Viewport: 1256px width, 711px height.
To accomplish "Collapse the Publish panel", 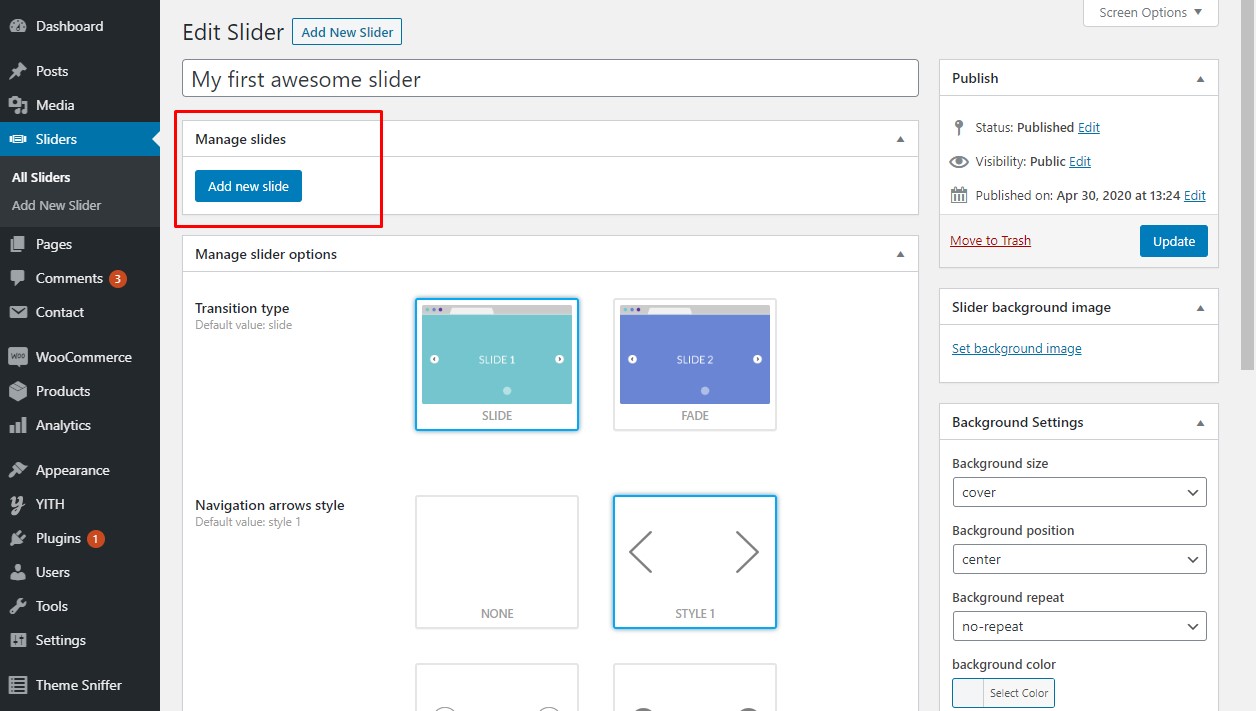I will pyautogui.click(x=1200, y=78).
